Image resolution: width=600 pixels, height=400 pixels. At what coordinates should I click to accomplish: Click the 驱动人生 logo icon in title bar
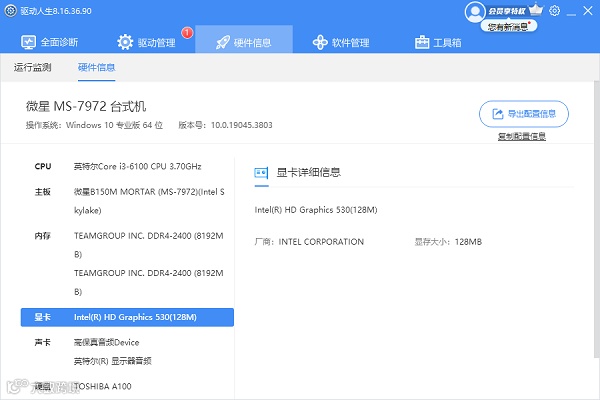10,11
